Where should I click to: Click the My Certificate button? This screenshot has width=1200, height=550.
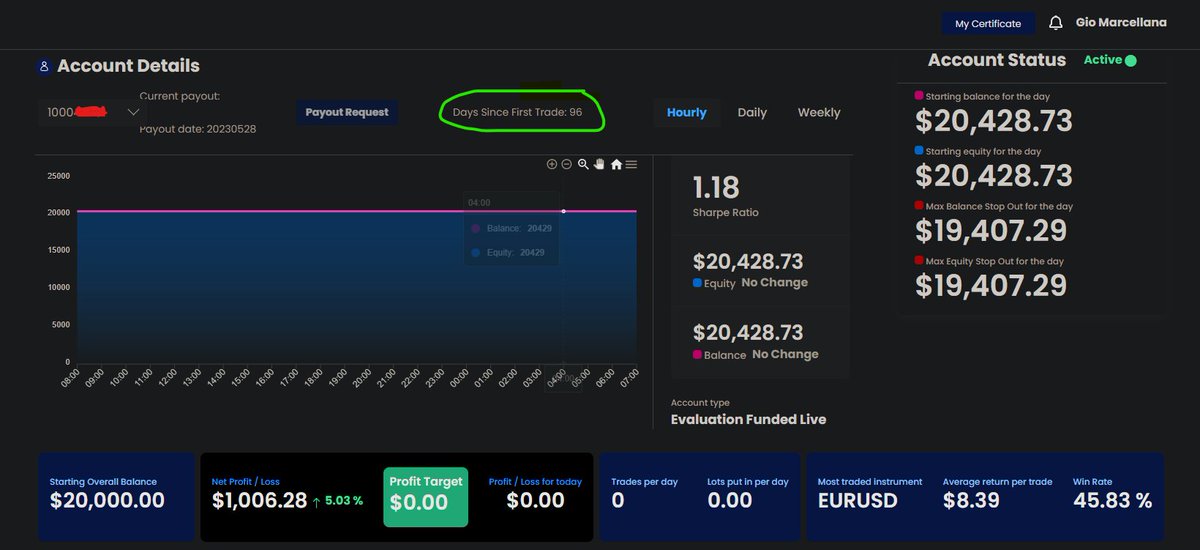(988, 23)
